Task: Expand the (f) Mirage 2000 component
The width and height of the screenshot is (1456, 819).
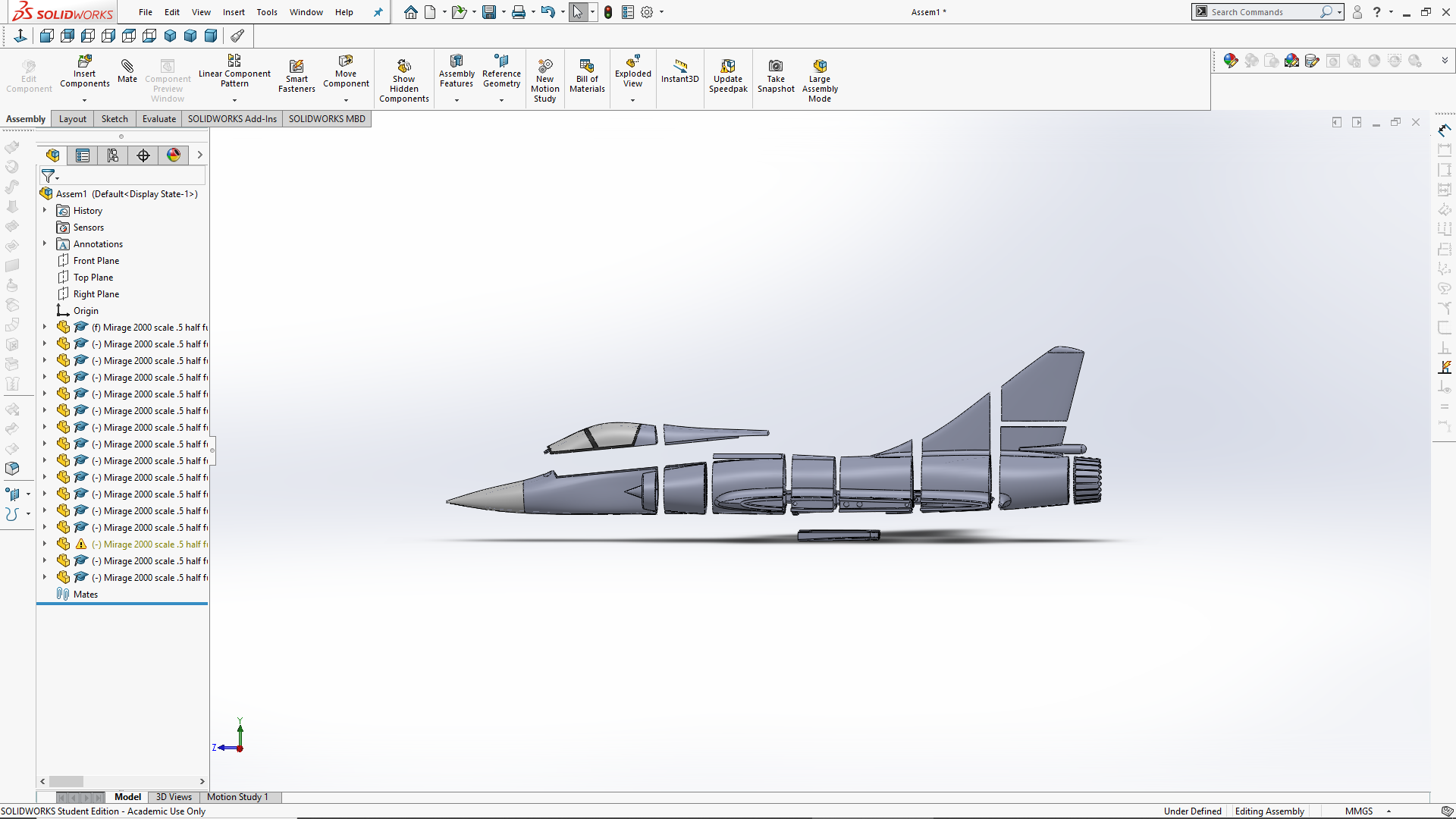Action: tap(45, 328)
